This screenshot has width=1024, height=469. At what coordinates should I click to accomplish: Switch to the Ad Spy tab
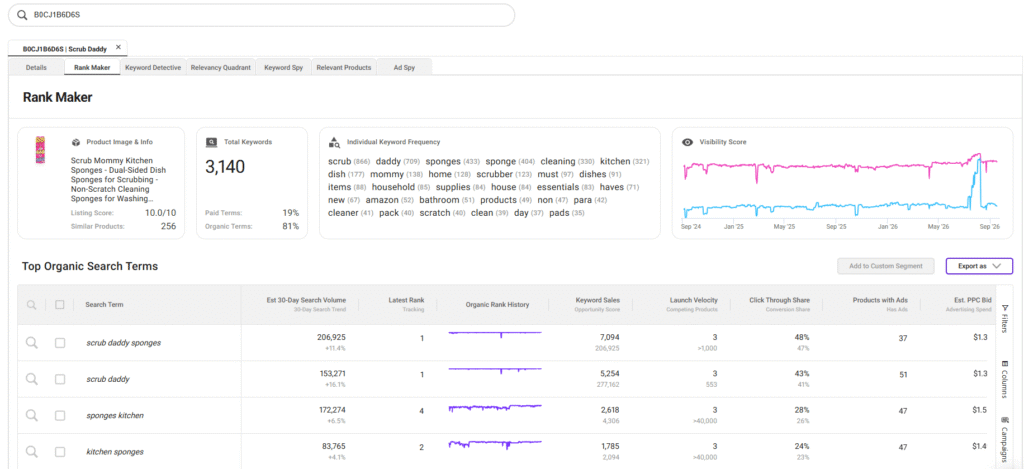pos(404,67)
